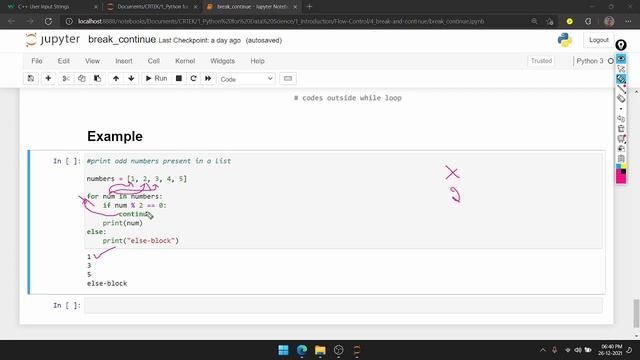
Task: Click inside the example code cell
Action: coord(343,200)
